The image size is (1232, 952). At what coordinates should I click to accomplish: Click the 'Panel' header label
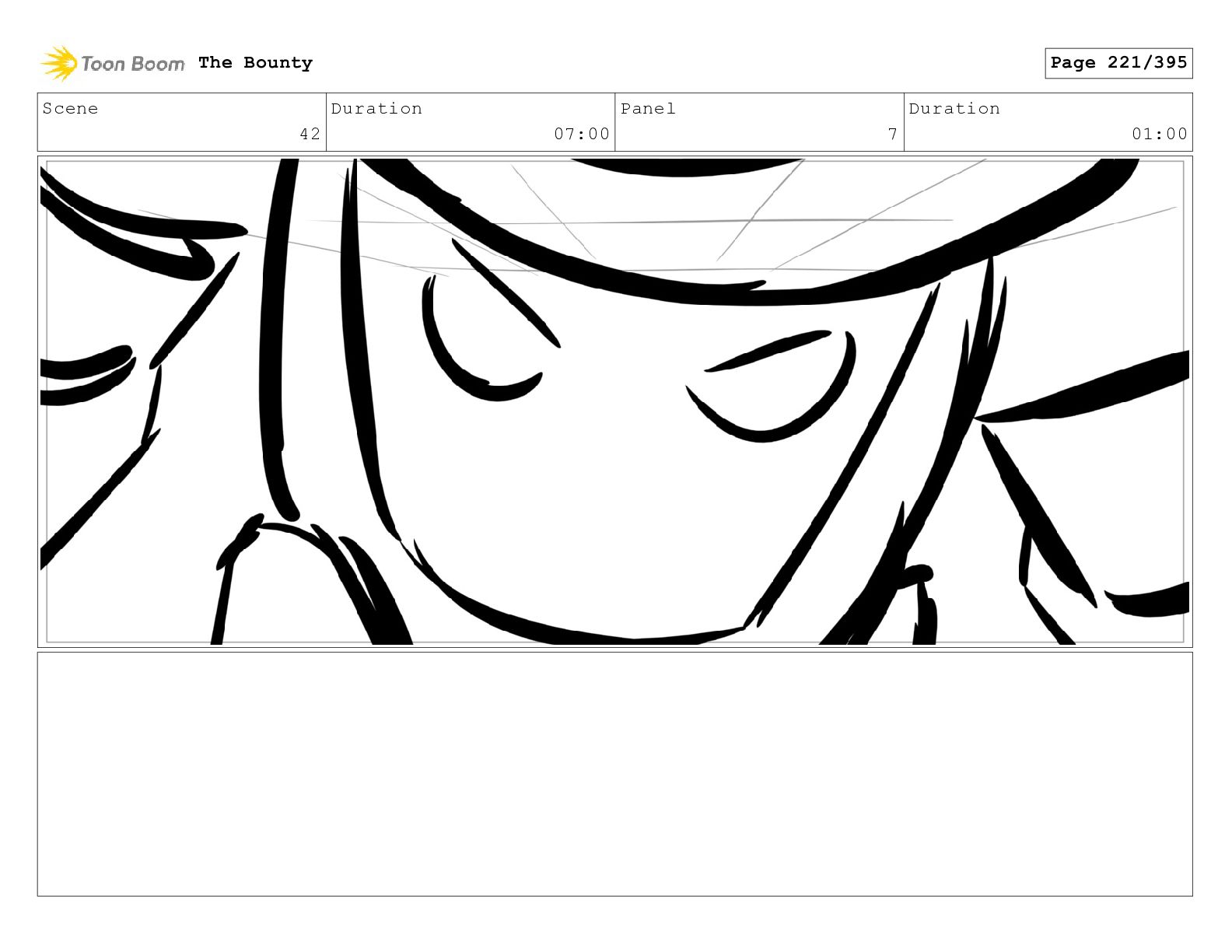click(648, 108)
